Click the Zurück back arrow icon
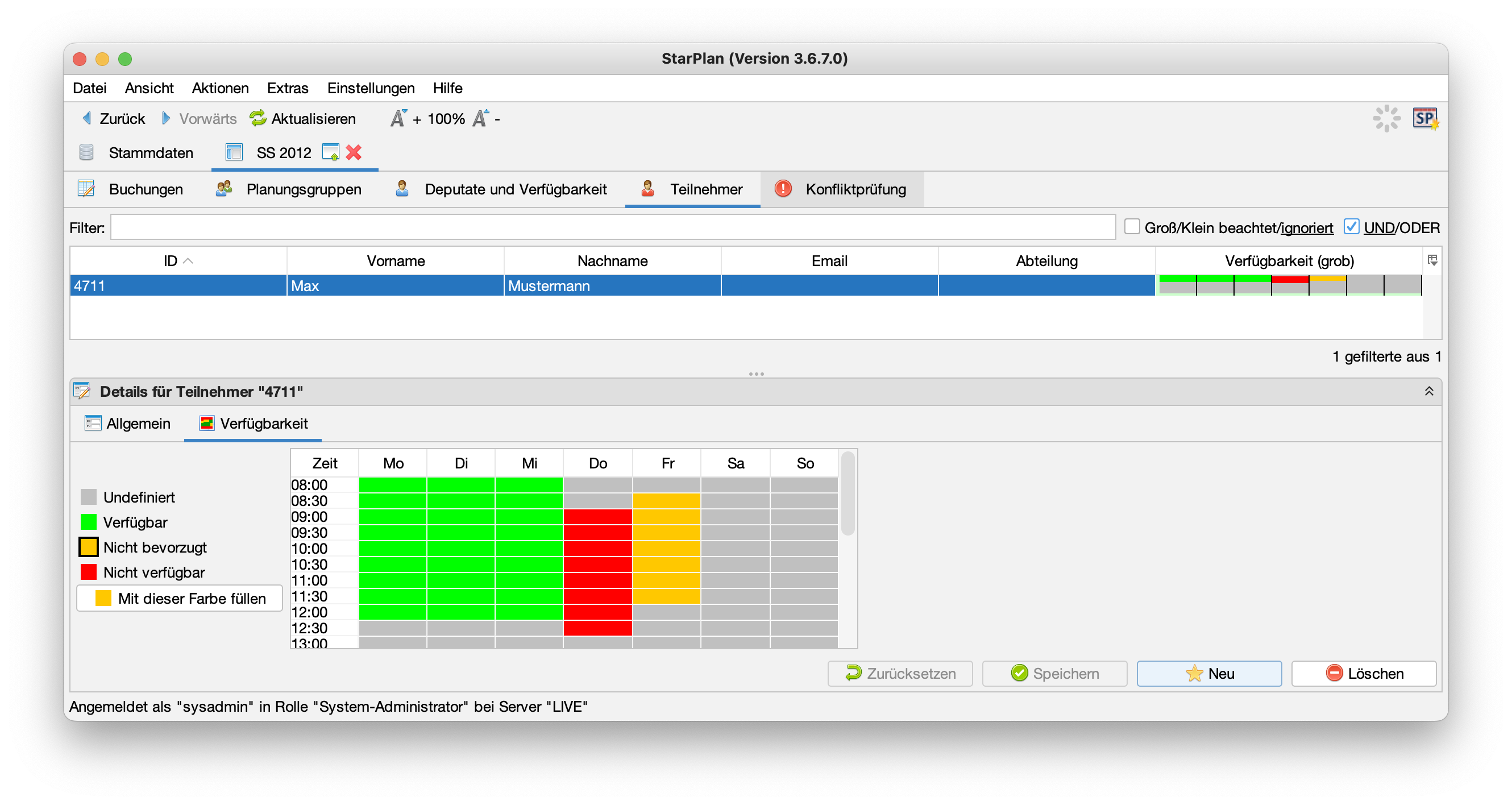Image resolution: width=1512 pixels, height=805 pixels. point(87,119)
